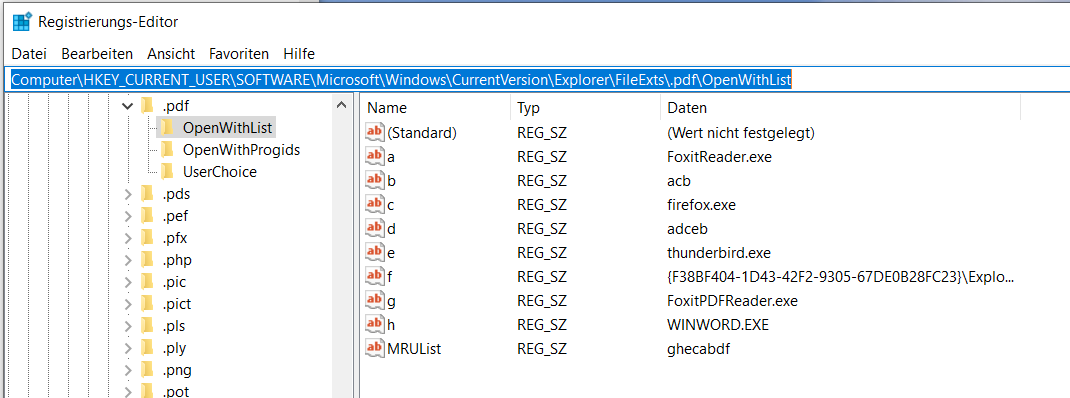Image resolution: width=1070 pixels, height=398 pixels.
Task: Select the MRUList value icon
Action: [x=375, y=348]
